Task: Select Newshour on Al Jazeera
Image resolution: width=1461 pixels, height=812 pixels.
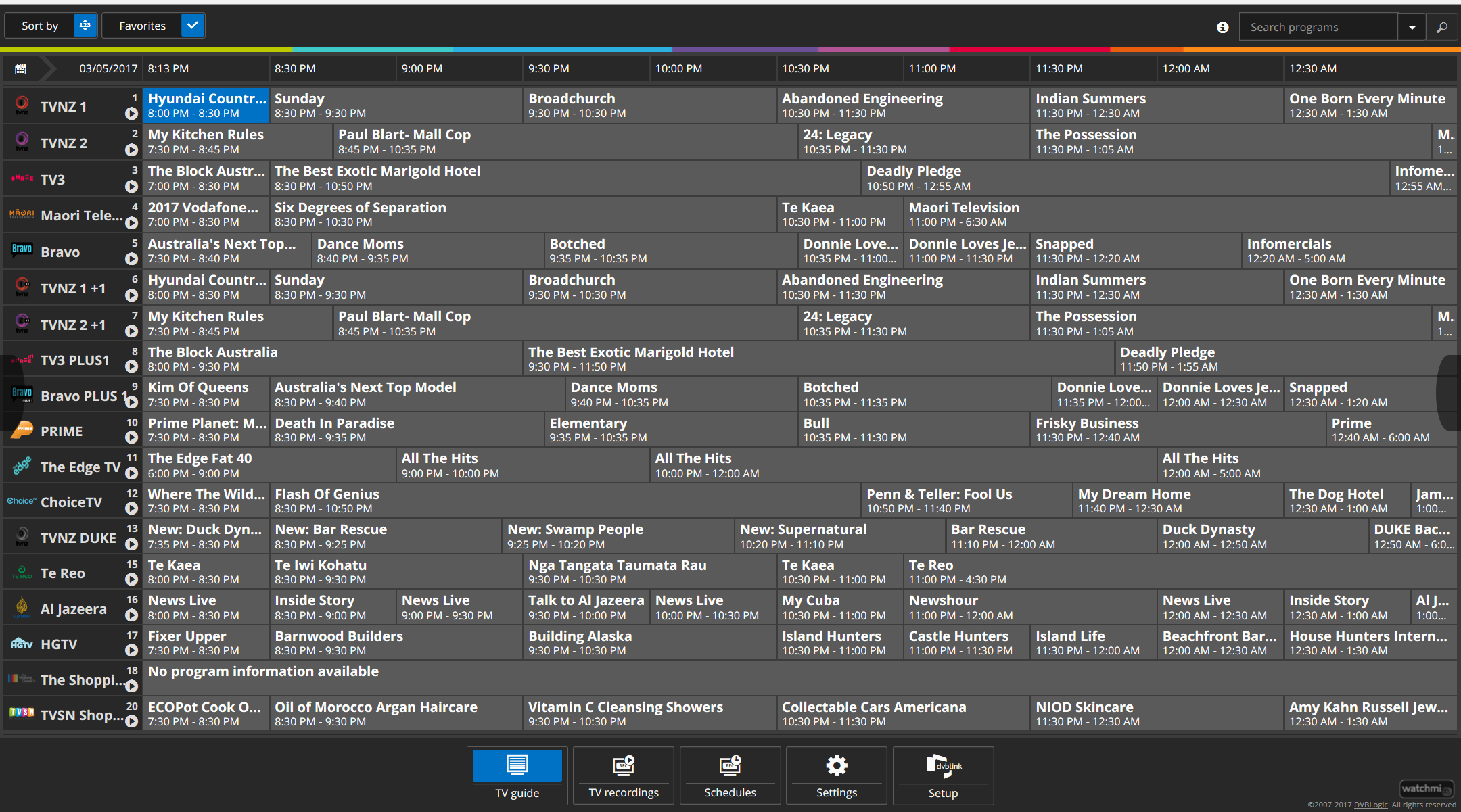Action: [x=1029, y=608]
